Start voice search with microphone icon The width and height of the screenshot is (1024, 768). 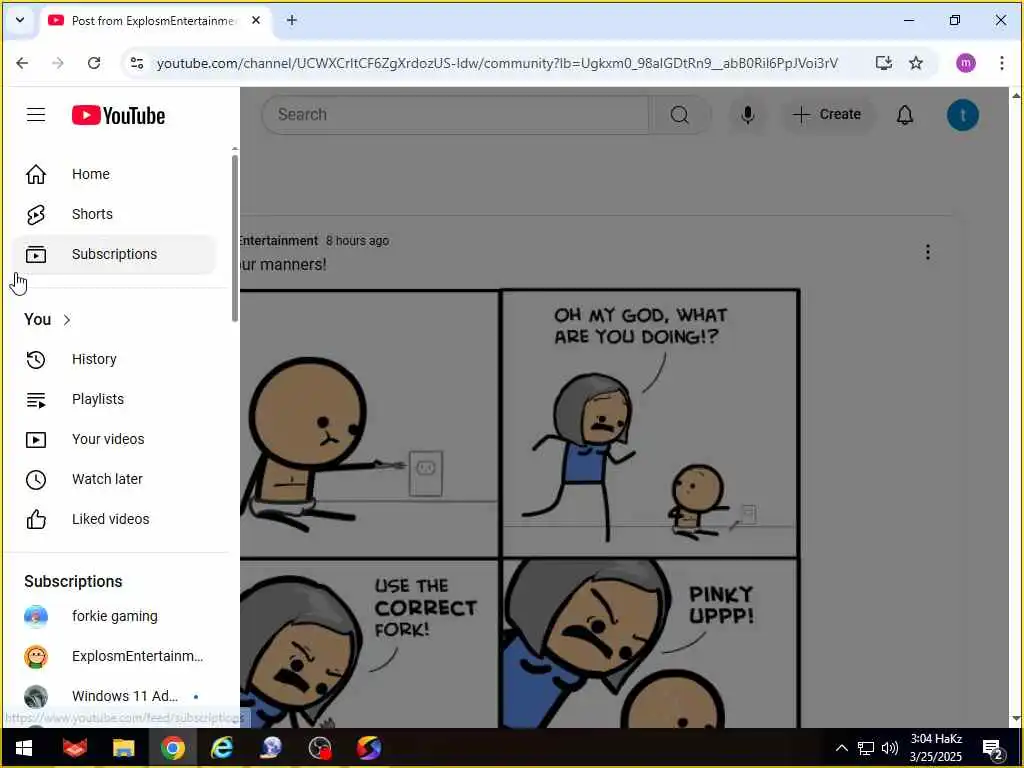tap(748, 115)
